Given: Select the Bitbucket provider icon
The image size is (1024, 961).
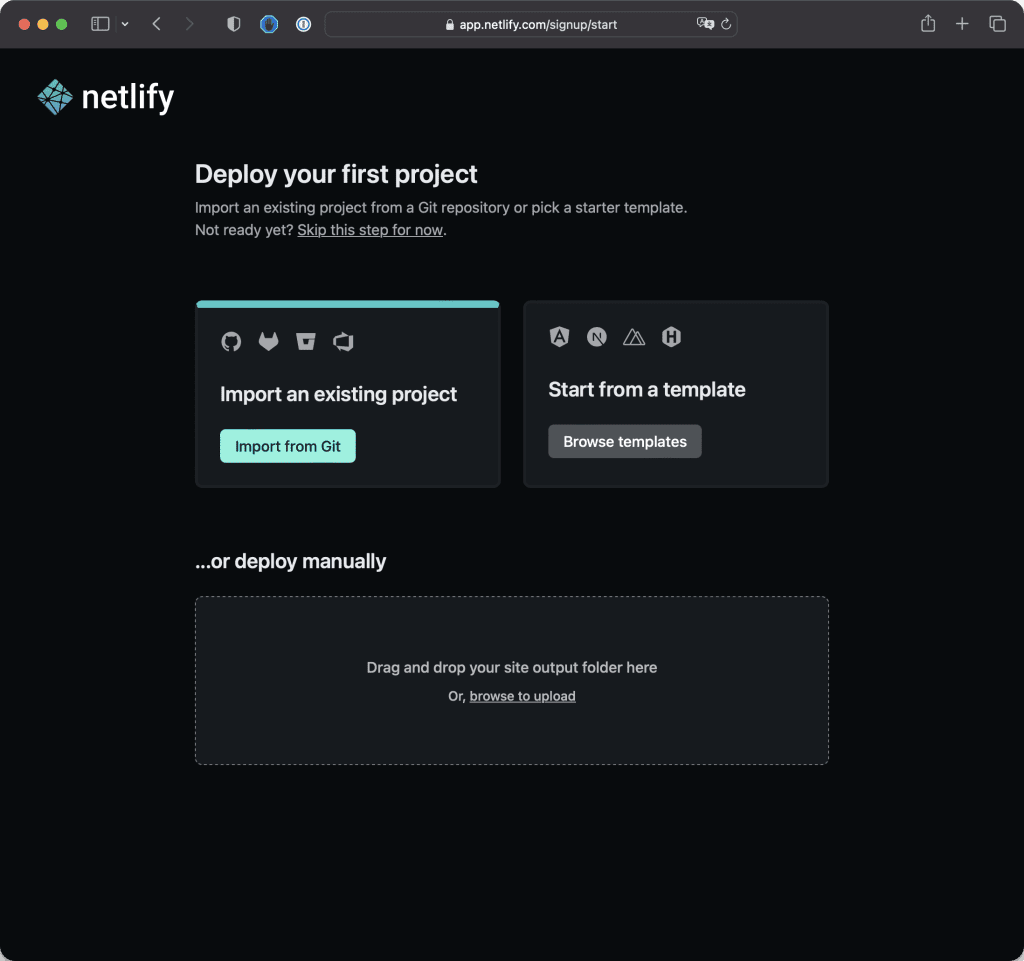Looking at the screenshot, I should click(305, 341).
